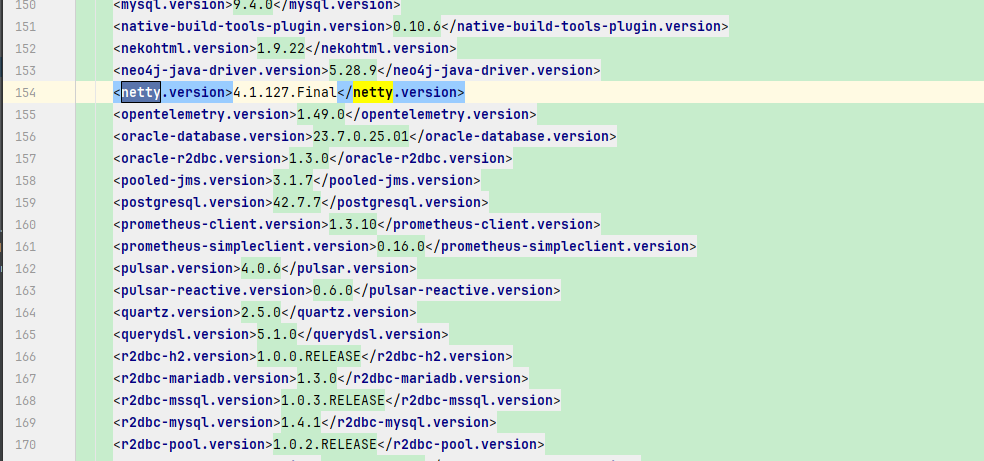This screenshot has width=984, height=461.
Task: Click line number 169 in the gutter
Action: tap(25, 422)
